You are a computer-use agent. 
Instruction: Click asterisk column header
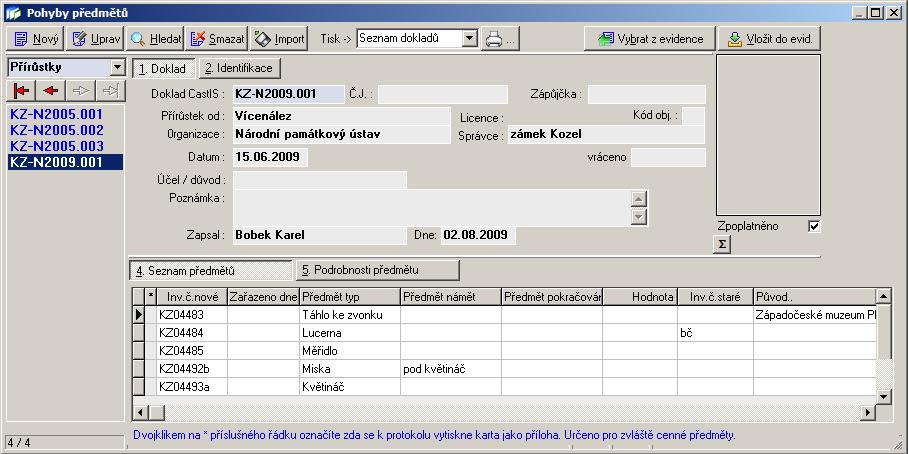(x=151, y=297)
